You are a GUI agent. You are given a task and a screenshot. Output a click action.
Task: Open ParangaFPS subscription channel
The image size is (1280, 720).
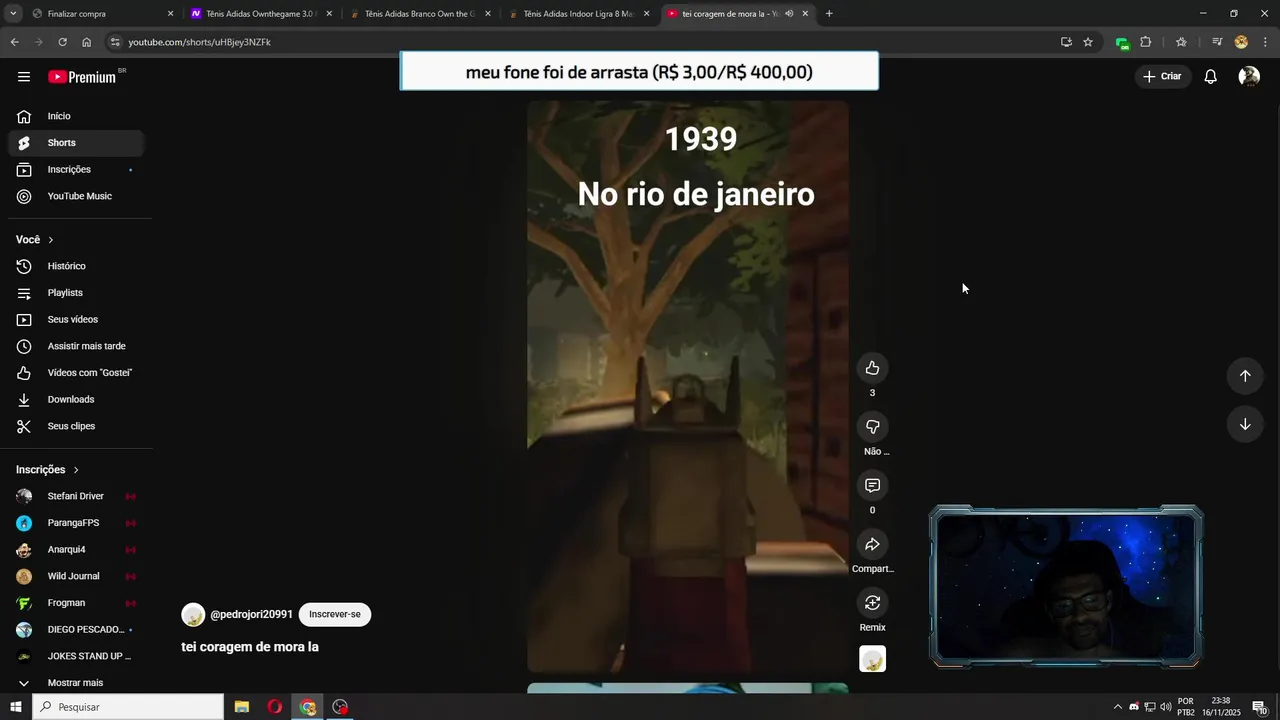tap(76, 523)
